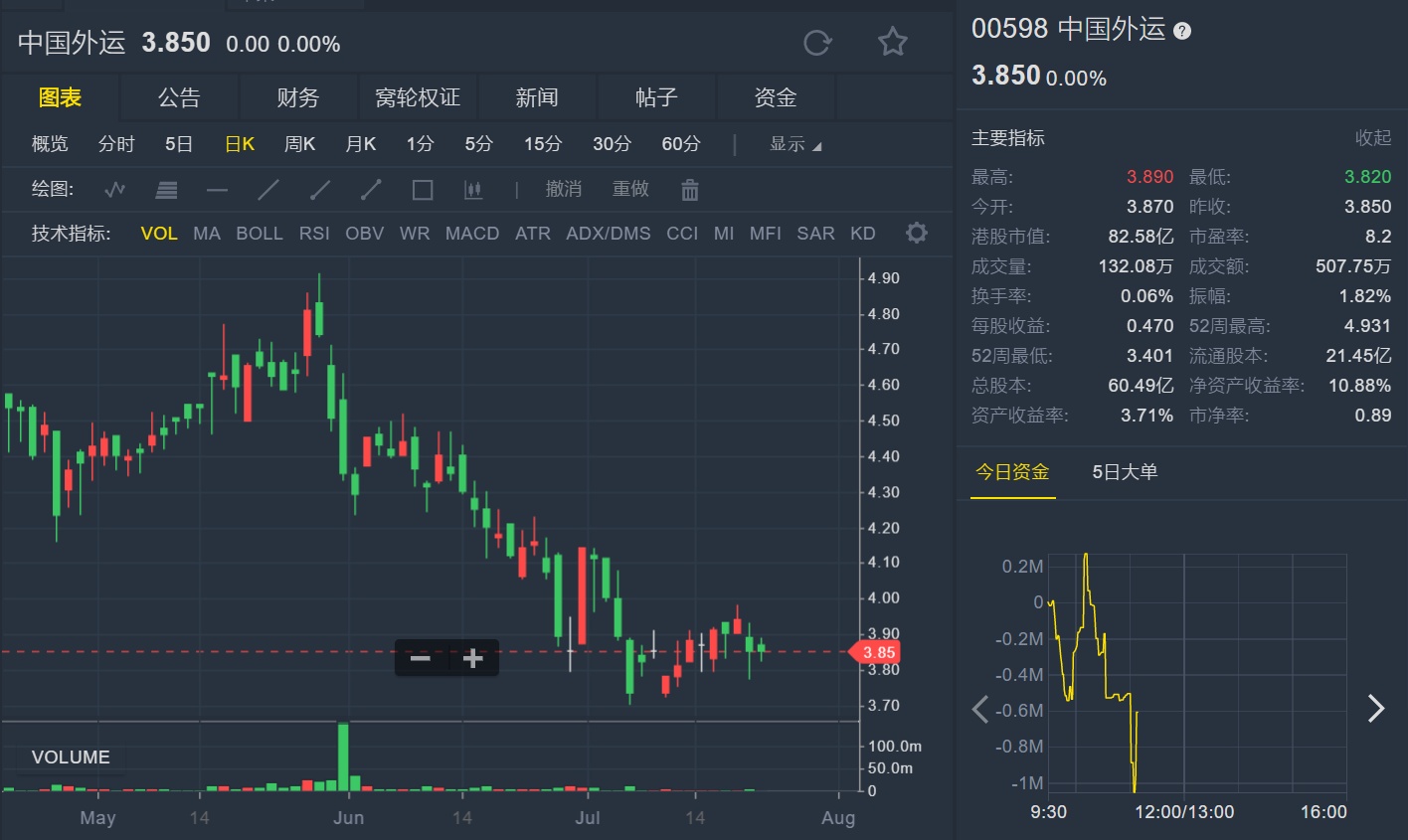
Task: Select the parallel lines drawing tool
Action: 166,189
